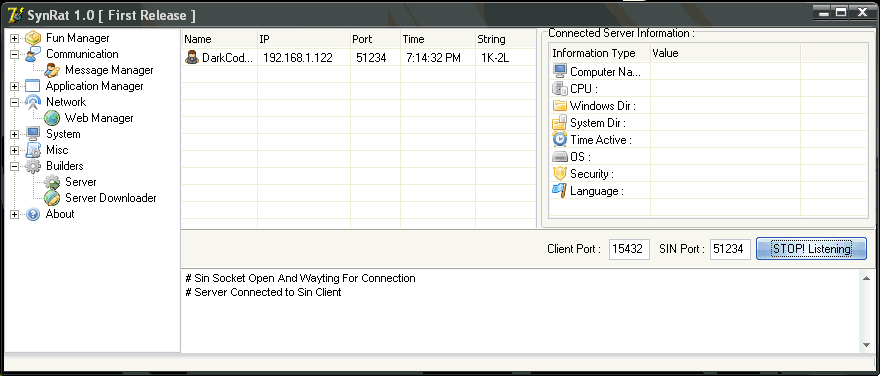This screenshot has height=376, width=880.
Task: Expand the System tree node
Action: pyautogui.click(x=15, y=135)
